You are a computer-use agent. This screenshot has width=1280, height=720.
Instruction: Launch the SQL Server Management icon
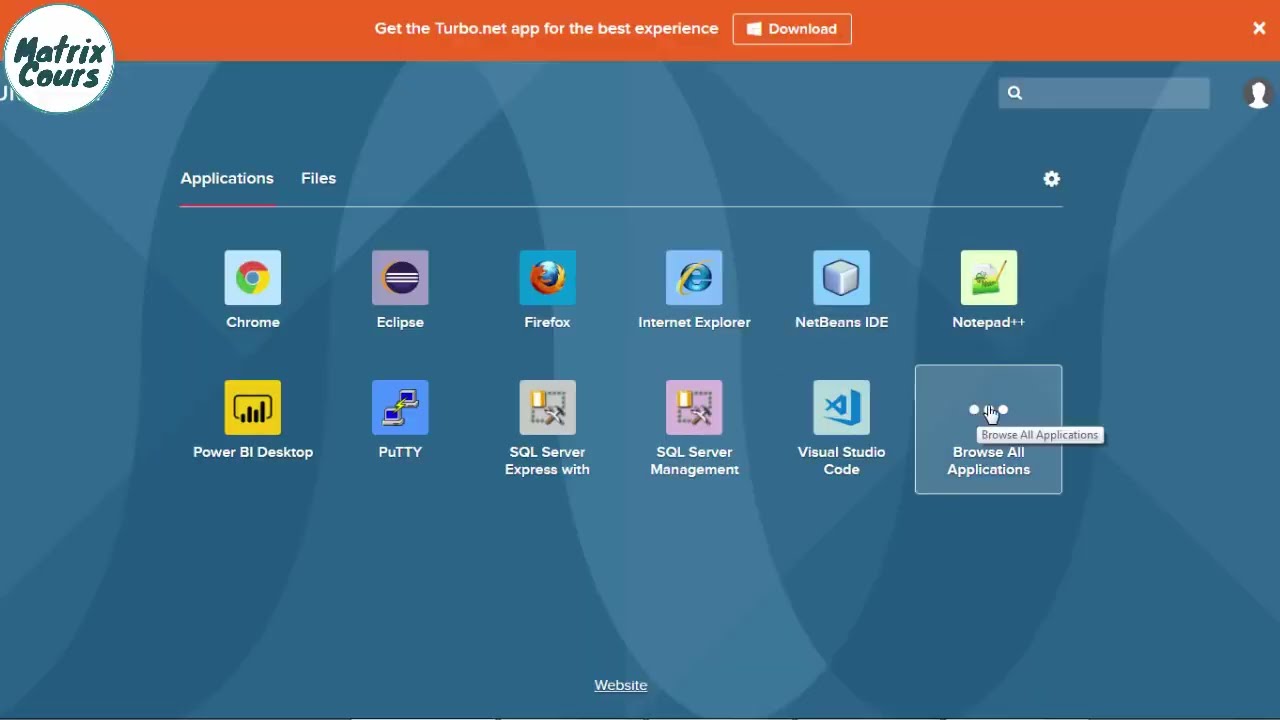click(x=694, y=407)
